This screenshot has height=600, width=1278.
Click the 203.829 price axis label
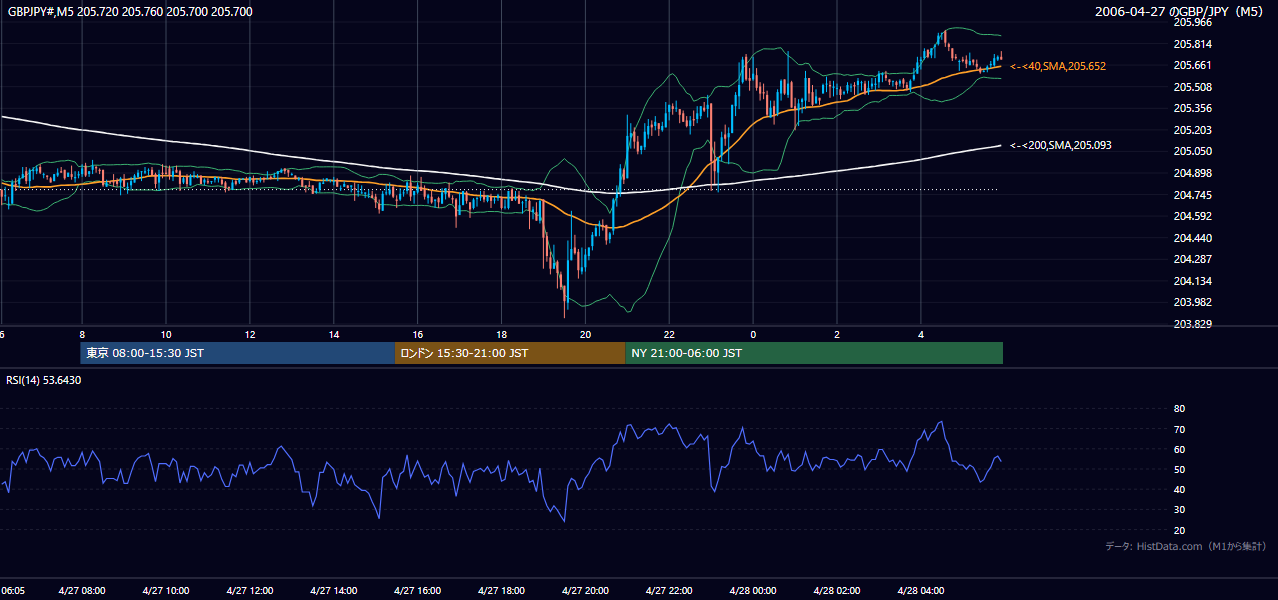pos(1193,324)
